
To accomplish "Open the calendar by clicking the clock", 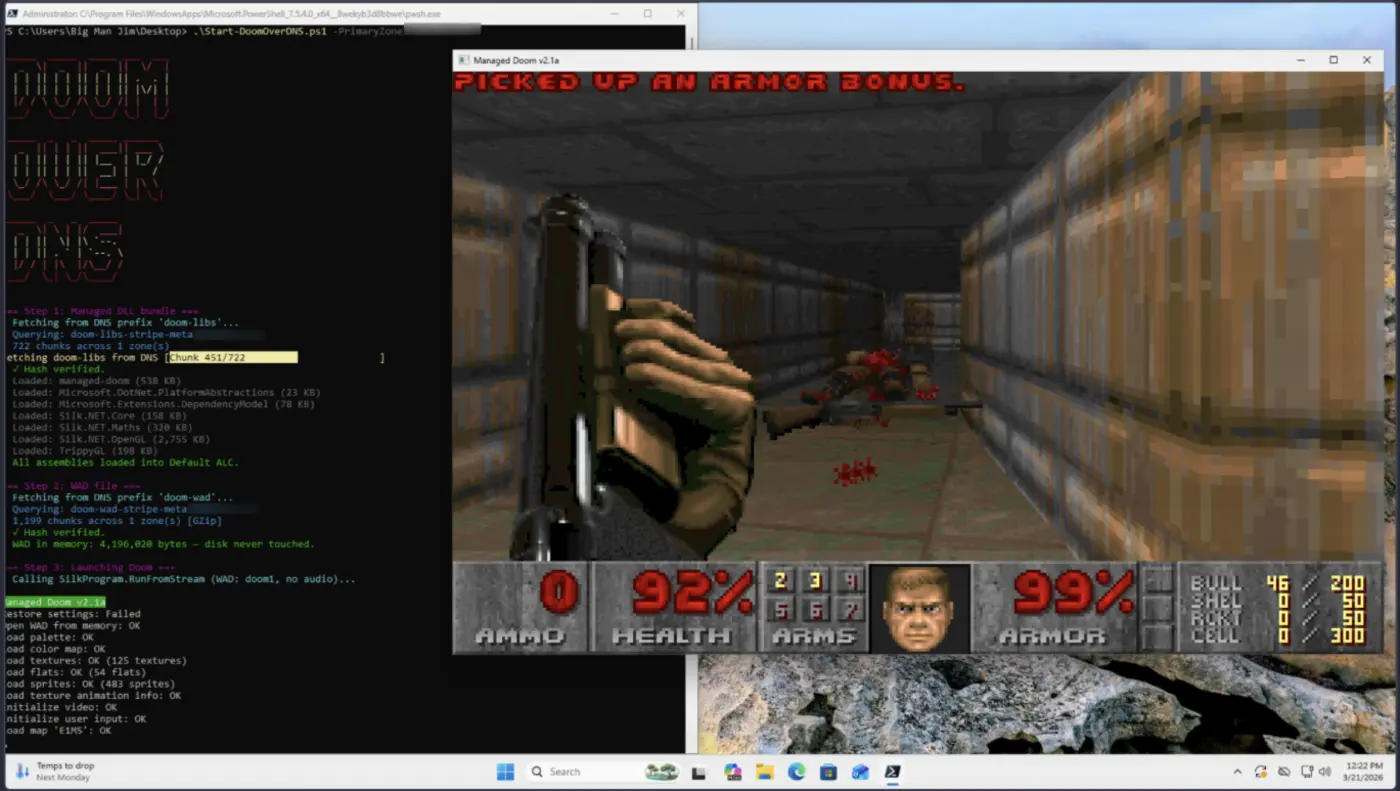I will pos(1363,771).
